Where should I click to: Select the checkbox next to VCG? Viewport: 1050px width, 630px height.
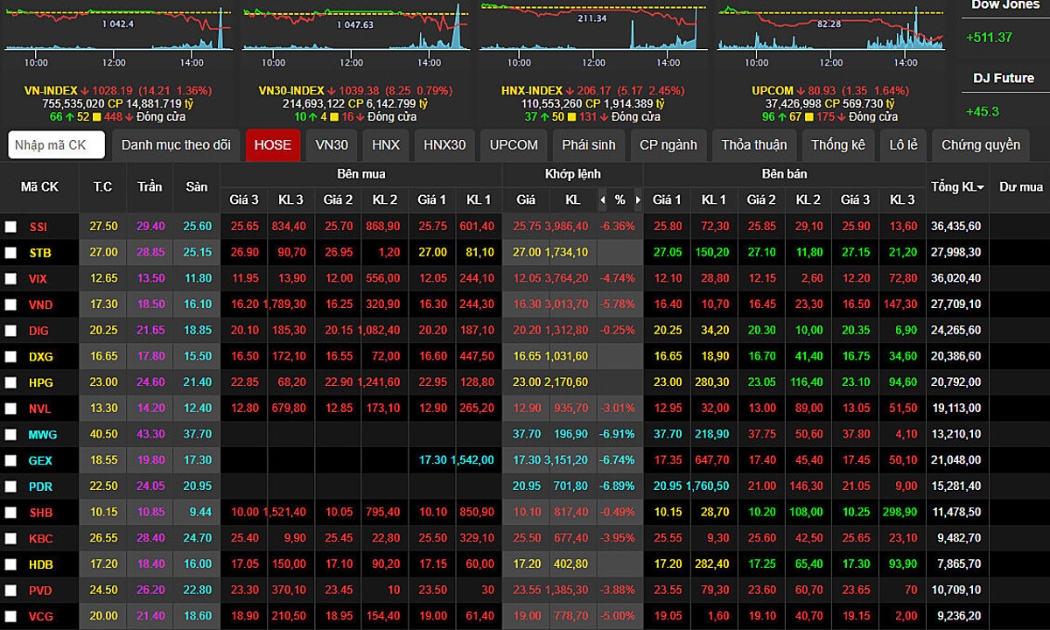pos(11,617)
